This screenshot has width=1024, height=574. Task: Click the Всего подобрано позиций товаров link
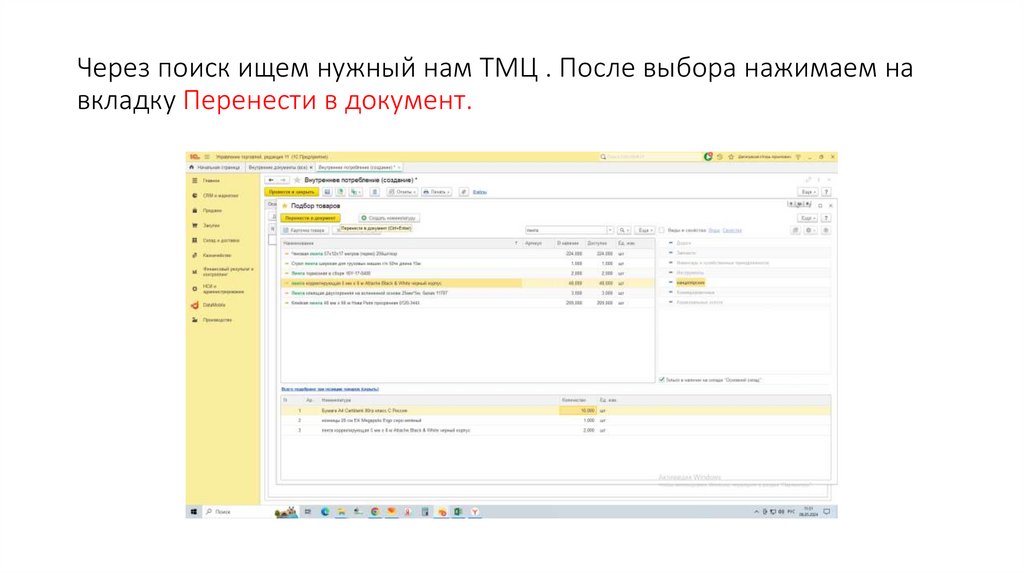tap(330, 389)
